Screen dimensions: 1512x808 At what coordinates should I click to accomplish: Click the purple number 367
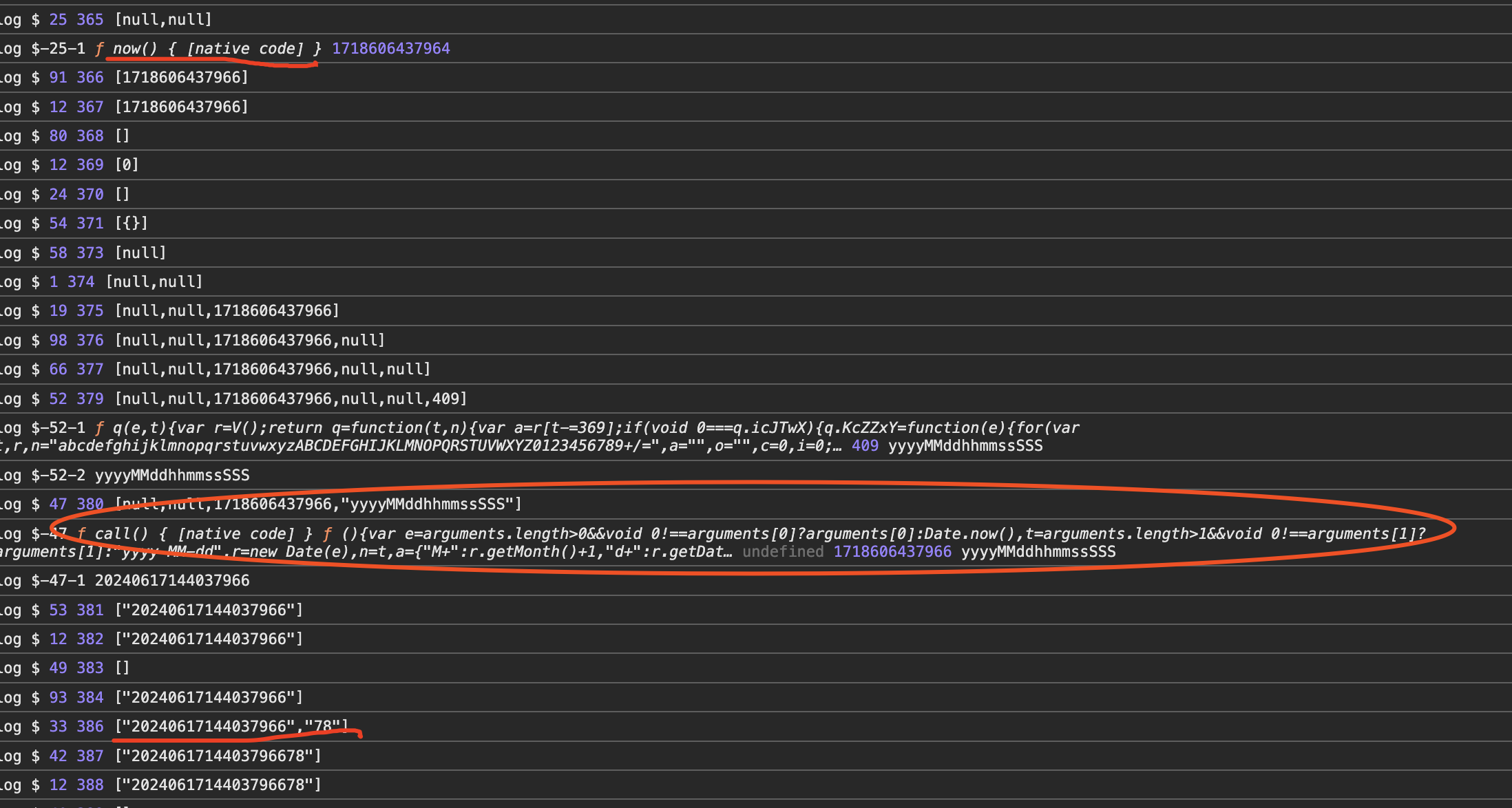click(x=90, y=107)
